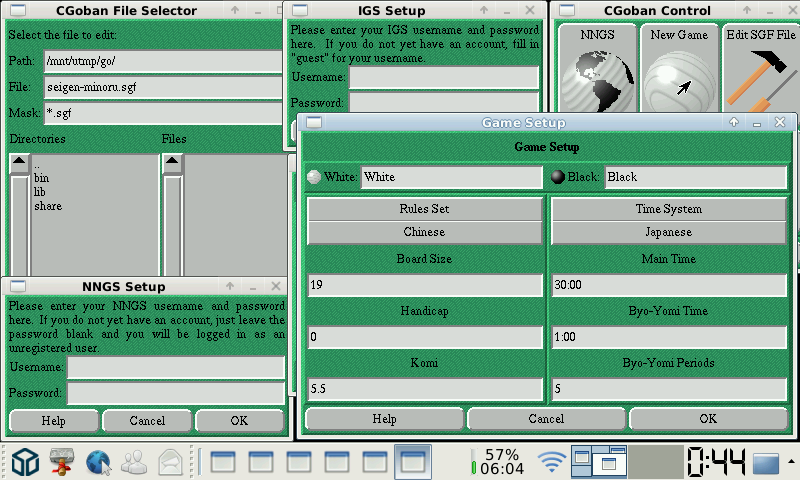
Task: Switch to the fourth taskbar window entry
Action: click(337, 462)
